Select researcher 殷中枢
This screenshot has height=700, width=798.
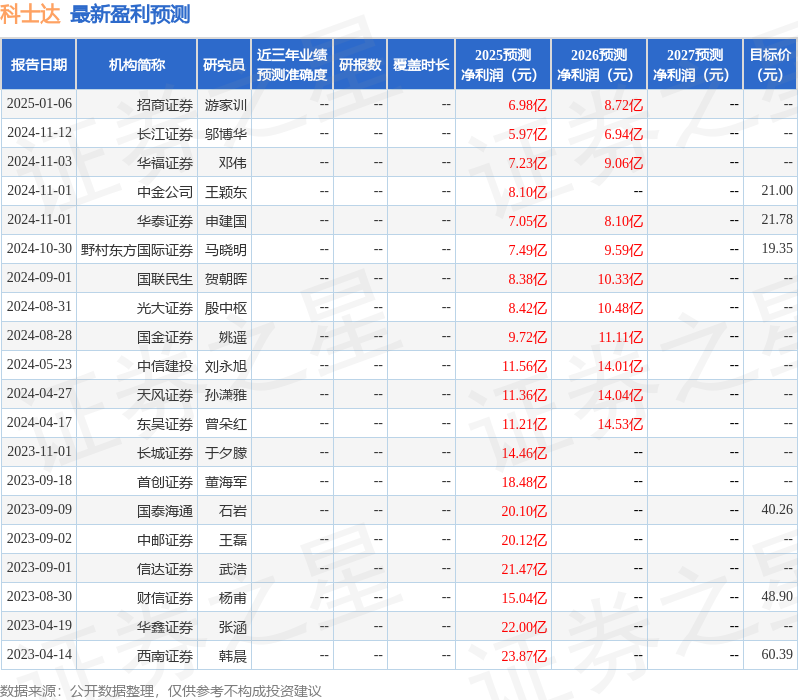[225, 308]
